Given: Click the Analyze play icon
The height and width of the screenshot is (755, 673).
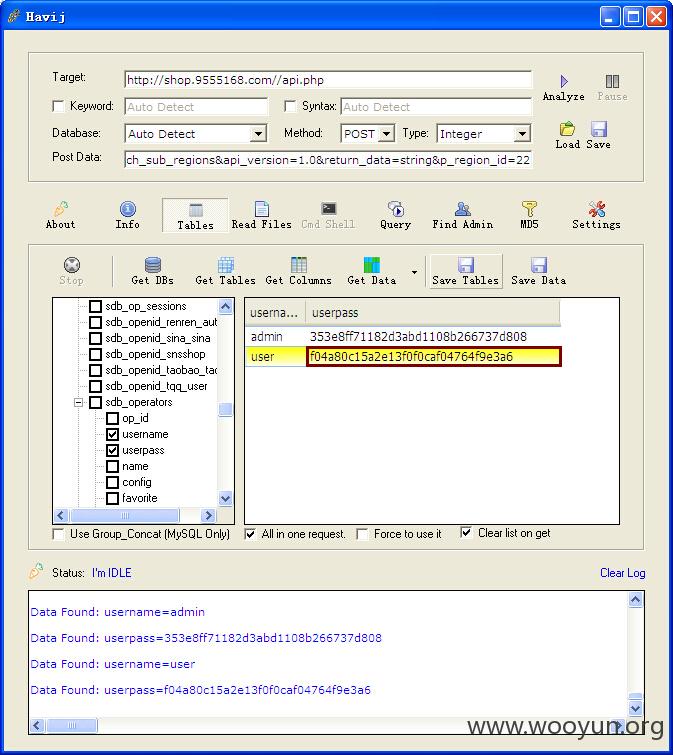Looking at the screenshot, I should [564, 81].
